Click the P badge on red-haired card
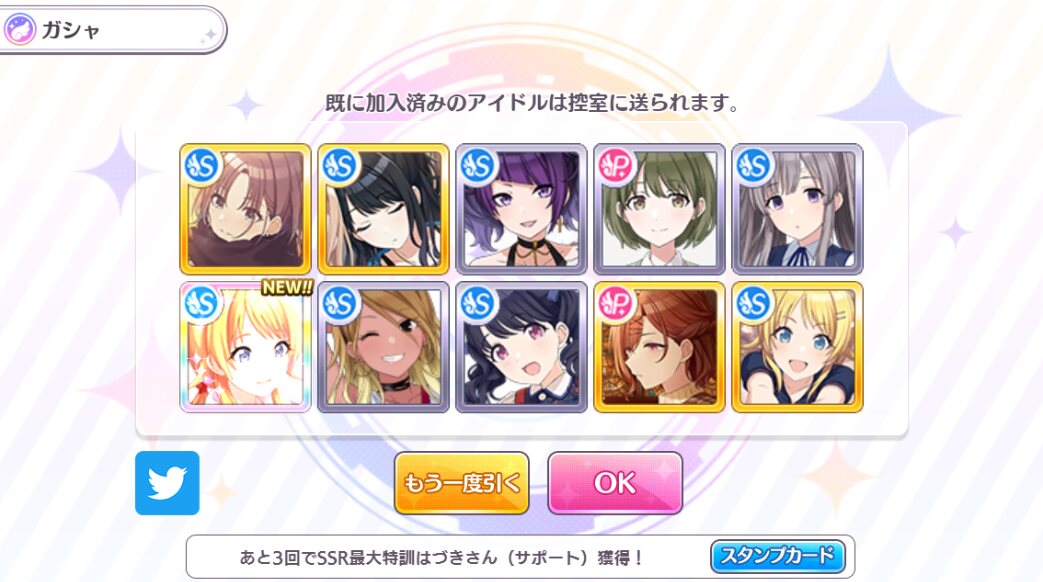 (615, 303)
